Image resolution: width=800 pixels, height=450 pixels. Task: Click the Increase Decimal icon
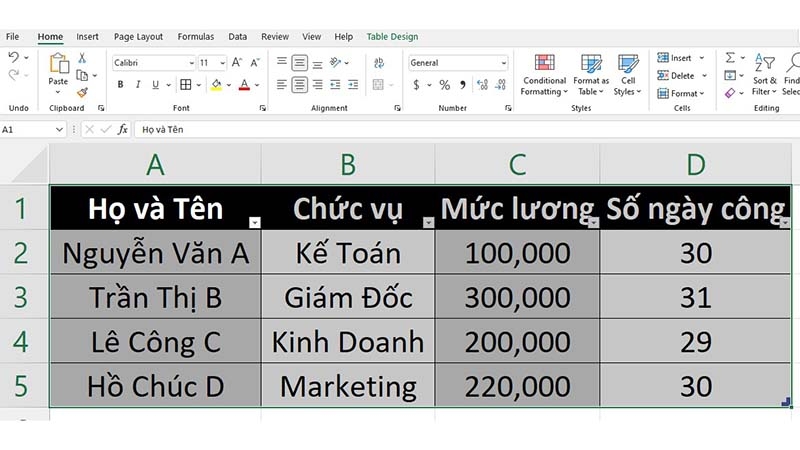point(482,85)
